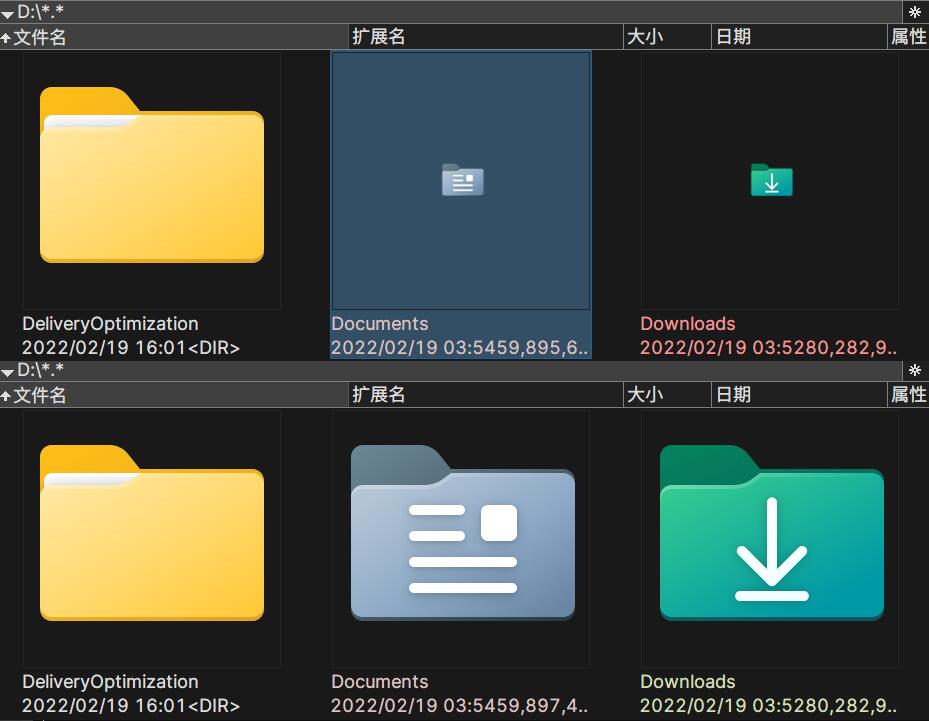Click the 属性 column header in upper panel
The height and width of the screenshot is (721, 929).
tap(908, 37)
